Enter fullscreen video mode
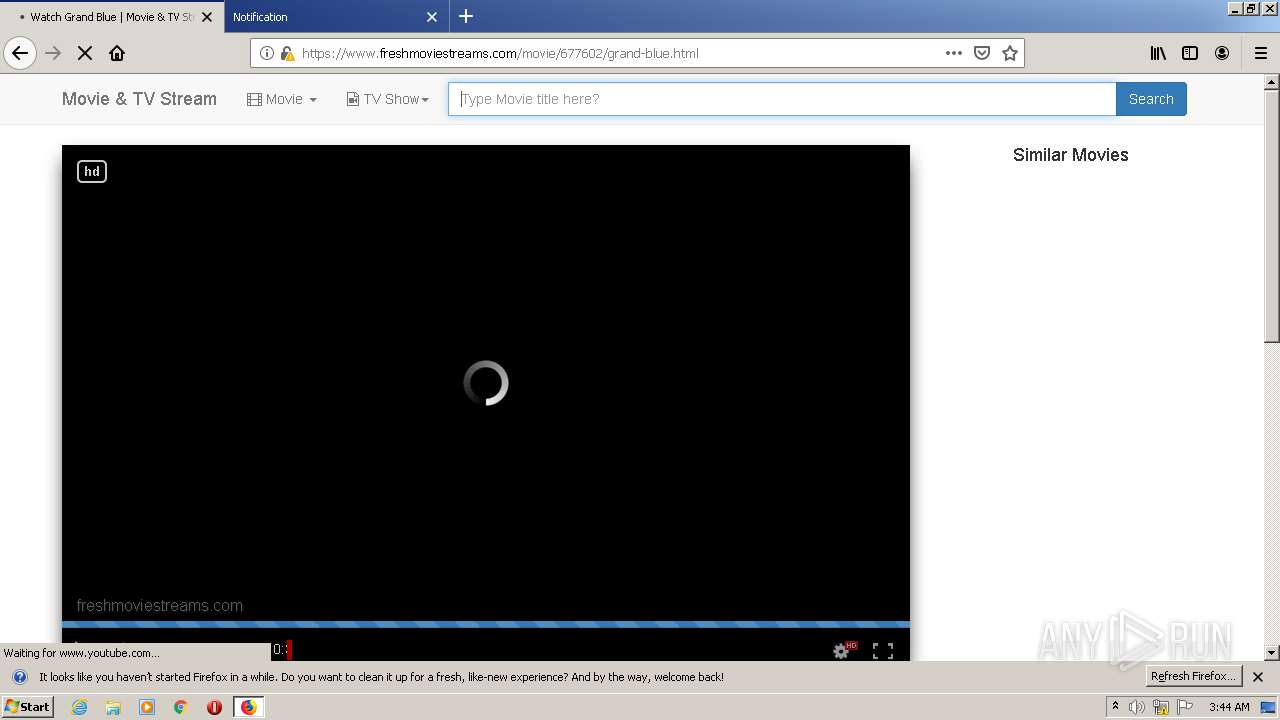Viewport: 1280px width, 720px height. click(883, 651)
